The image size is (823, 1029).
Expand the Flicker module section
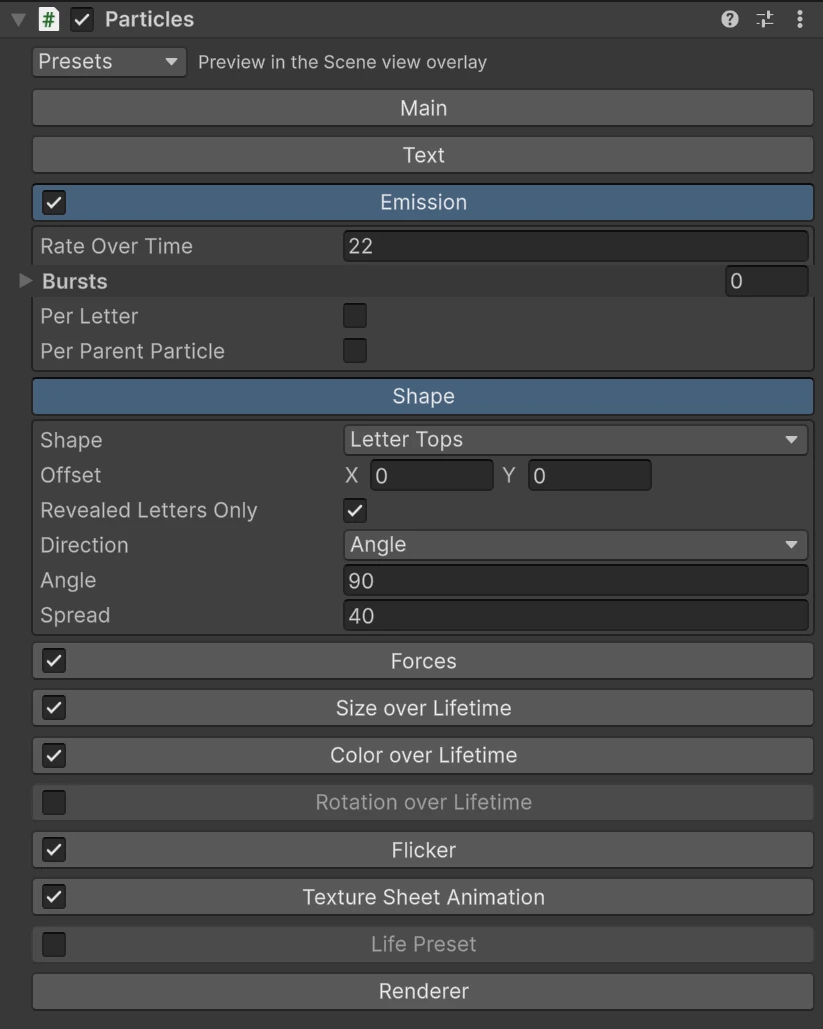point(423,850)
